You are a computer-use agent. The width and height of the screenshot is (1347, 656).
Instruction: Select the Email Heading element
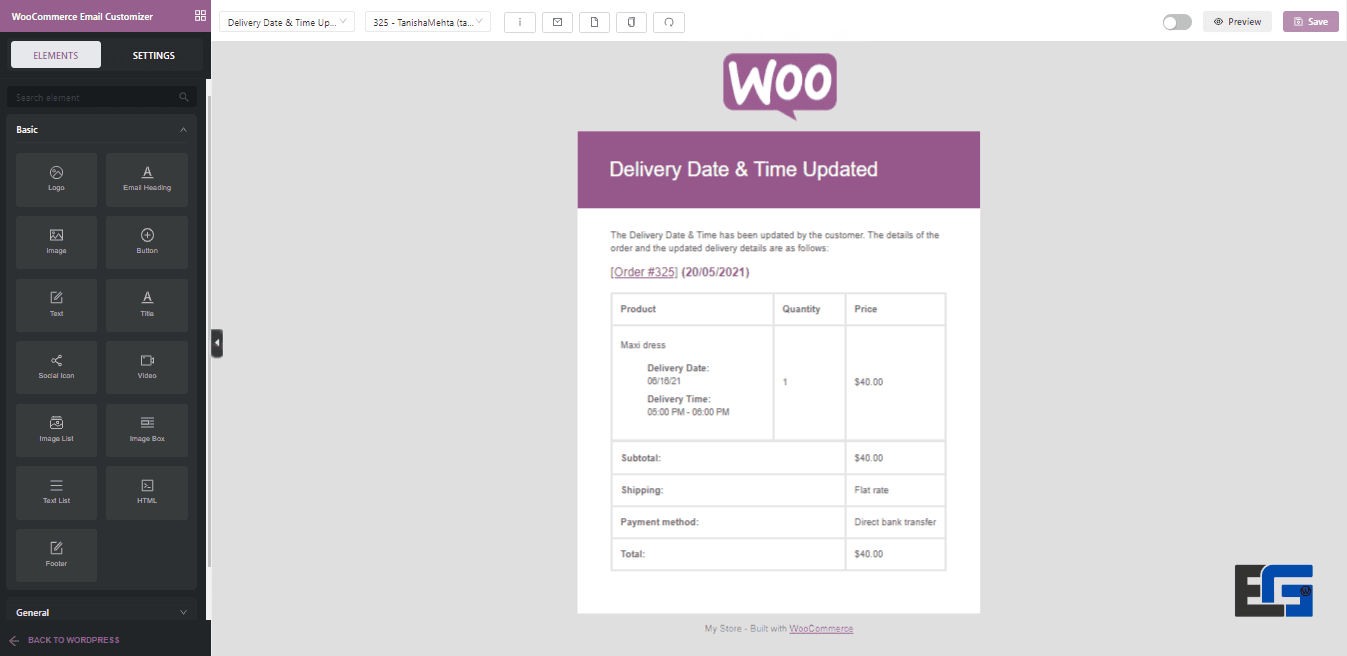click(x=147, y=180)
